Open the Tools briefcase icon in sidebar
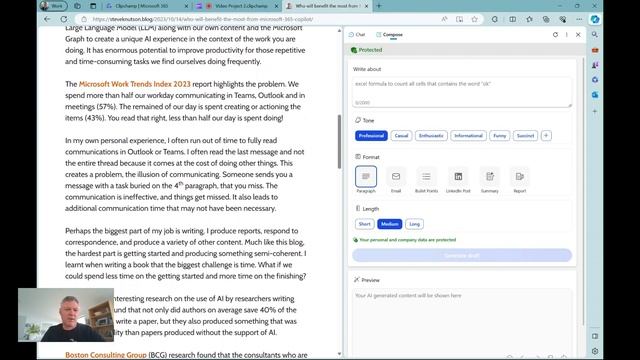The height and width of the screenshot is (360, 640). tap(595, 50)
